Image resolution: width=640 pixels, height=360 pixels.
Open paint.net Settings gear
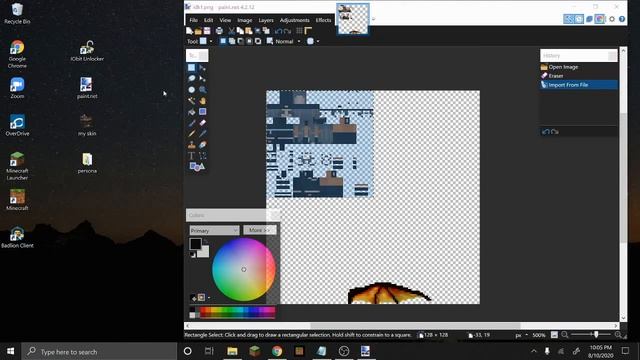click(x=611, y=19)
